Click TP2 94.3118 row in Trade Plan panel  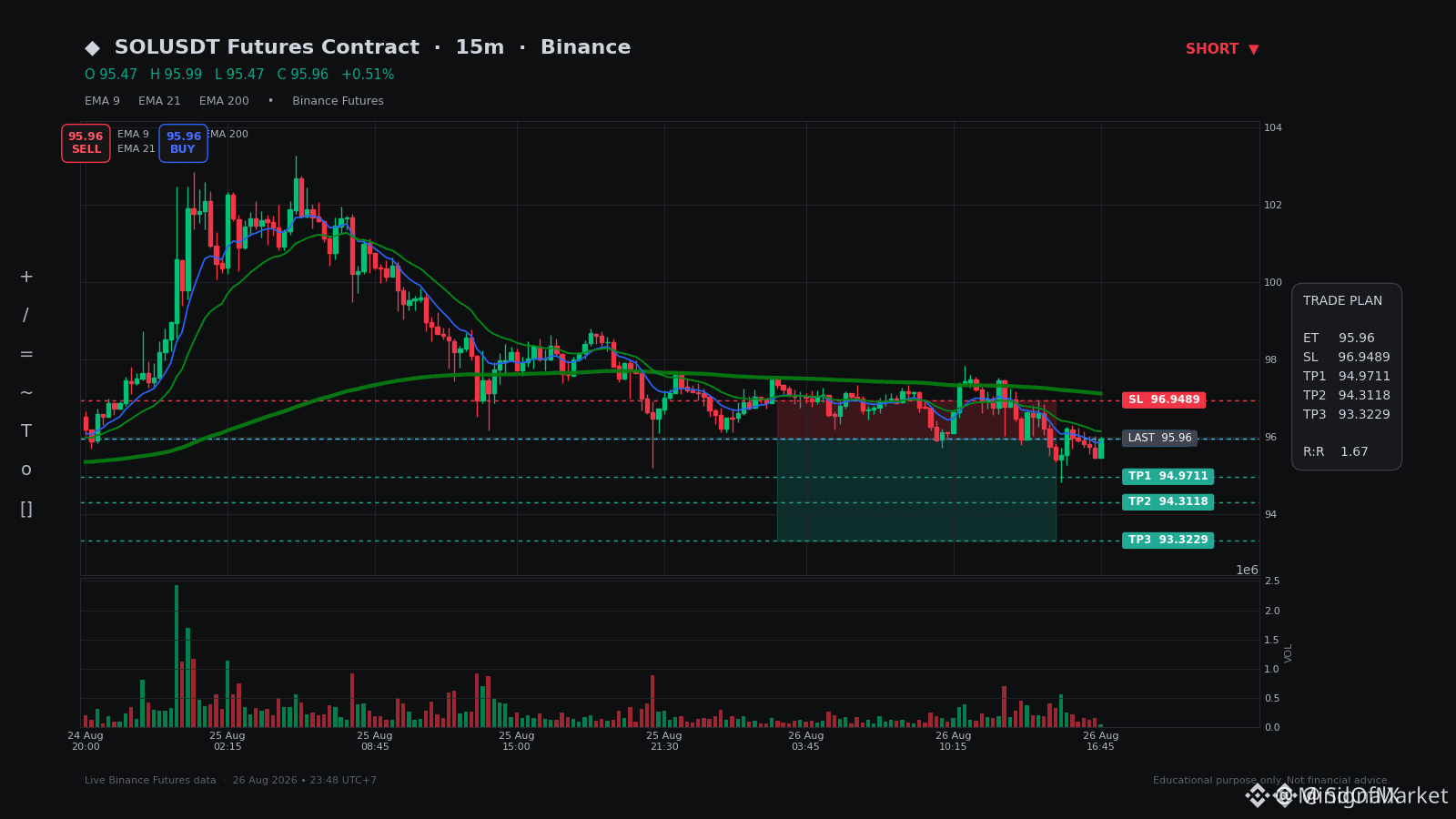click(x=1347, y=396)
